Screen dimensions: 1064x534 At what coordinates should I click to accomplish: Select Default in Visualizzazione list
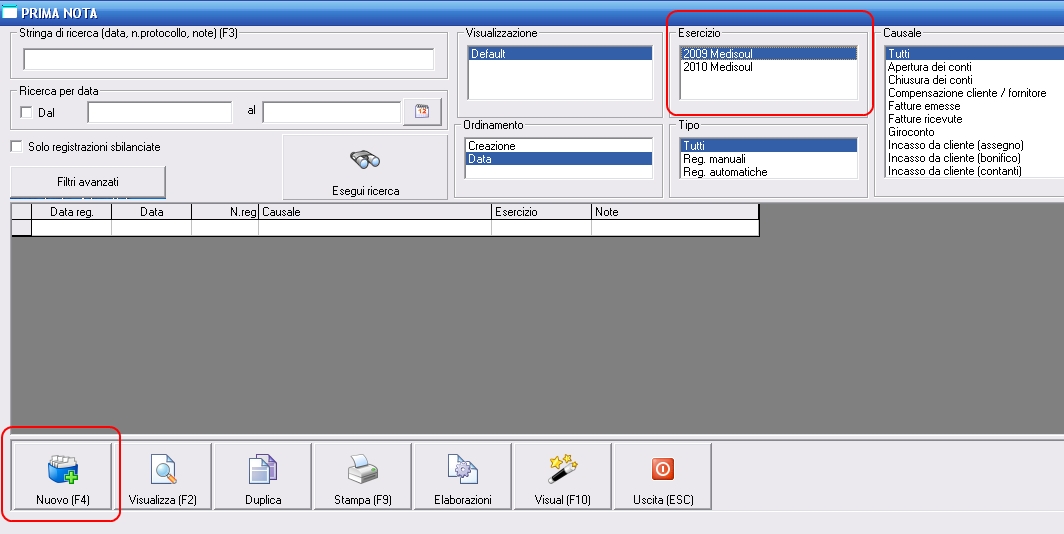pos(560,54)
